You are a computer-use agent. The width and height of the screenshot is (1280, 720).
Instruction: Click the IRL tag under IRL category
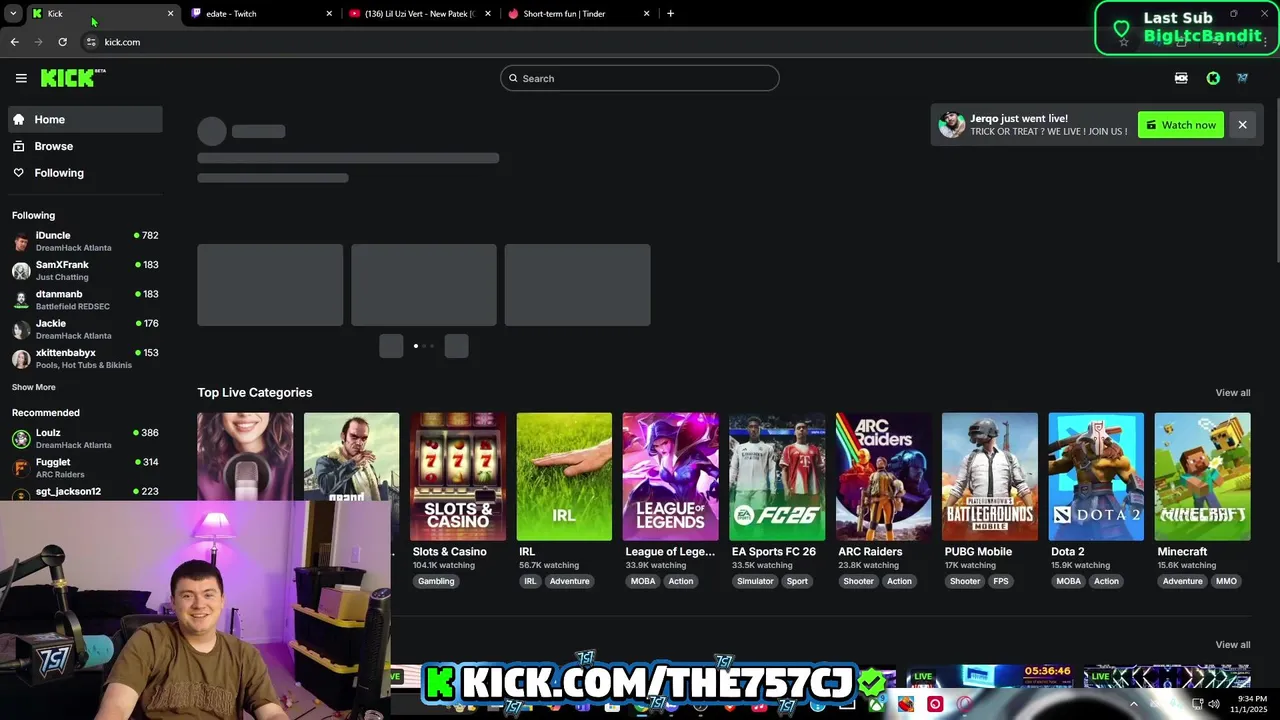(x=530, y=581)
